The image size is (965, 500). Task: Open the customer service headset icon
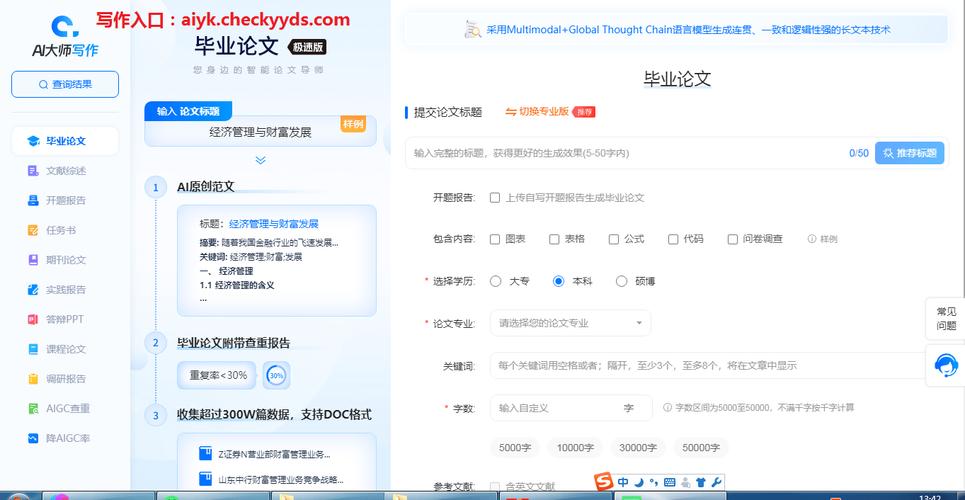[946, 366]
